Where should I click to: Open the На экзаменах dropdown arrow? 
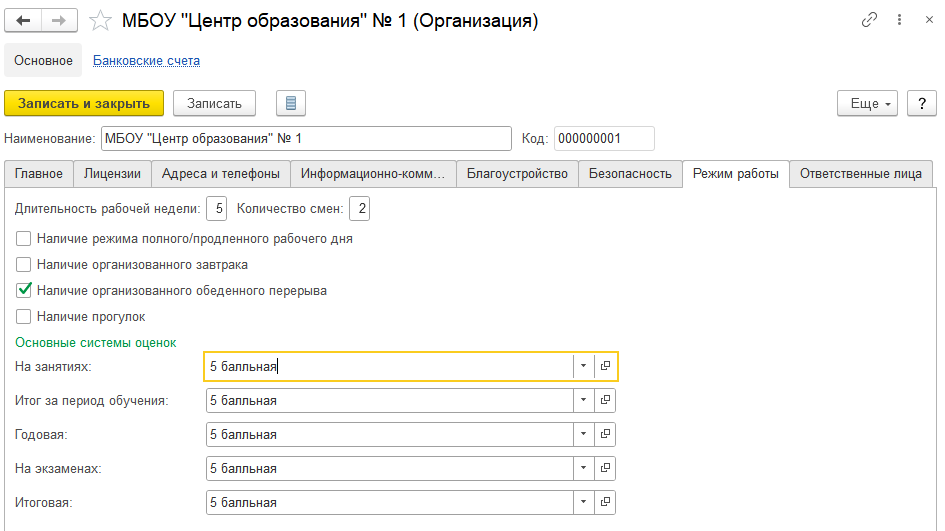point(583,469)
